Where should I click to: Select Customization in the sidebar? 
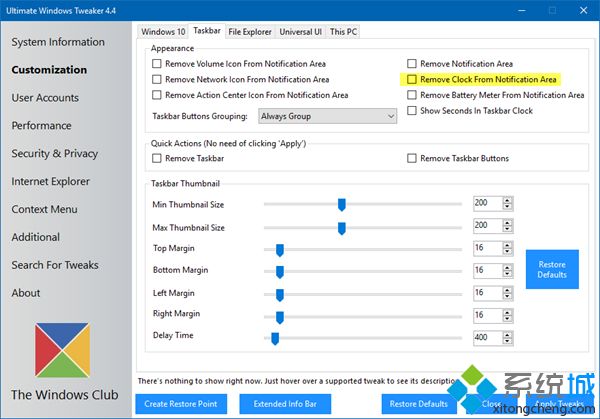[49, 70]
